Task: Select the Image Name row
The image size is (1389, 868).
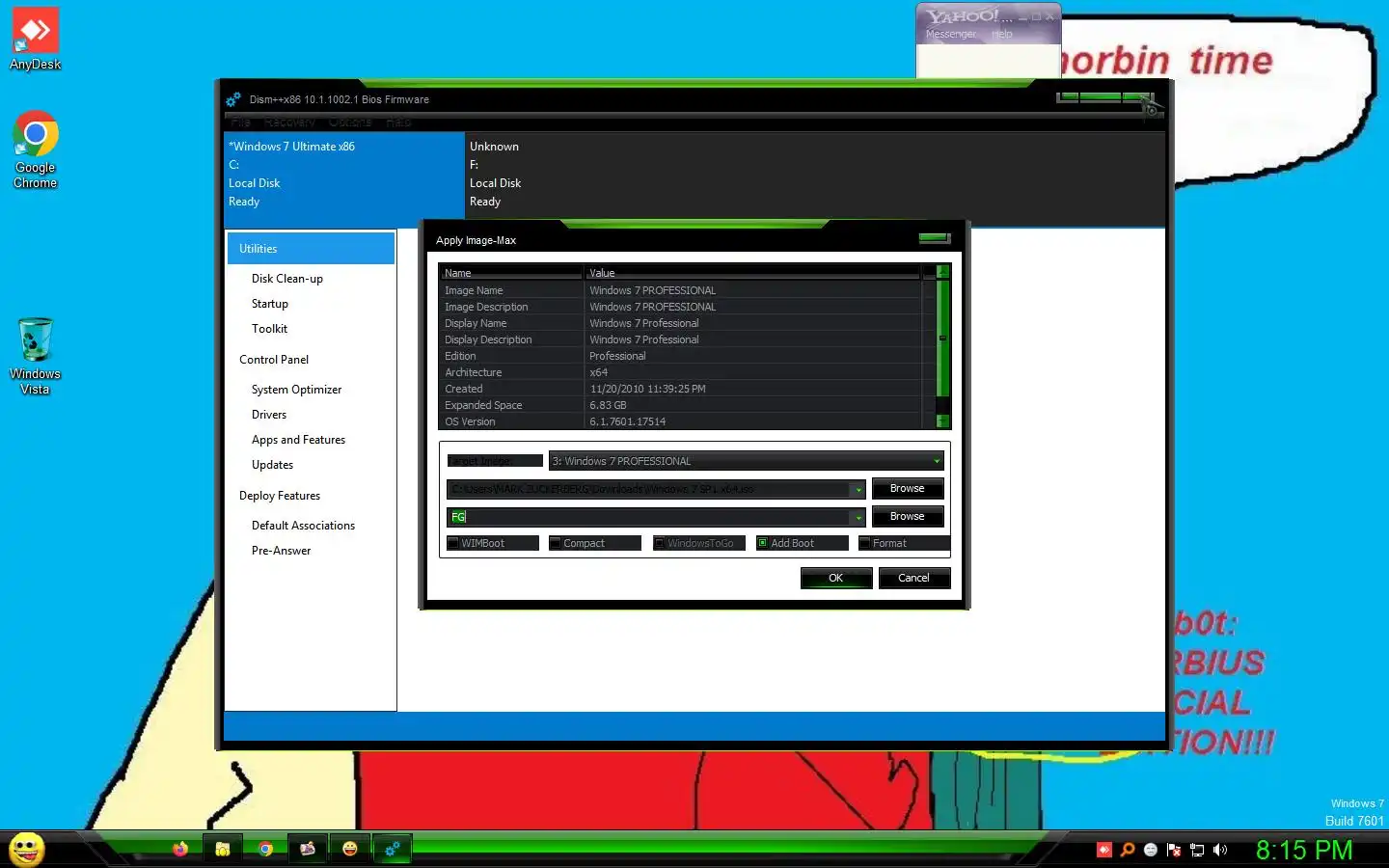Action: coord(680,290)
